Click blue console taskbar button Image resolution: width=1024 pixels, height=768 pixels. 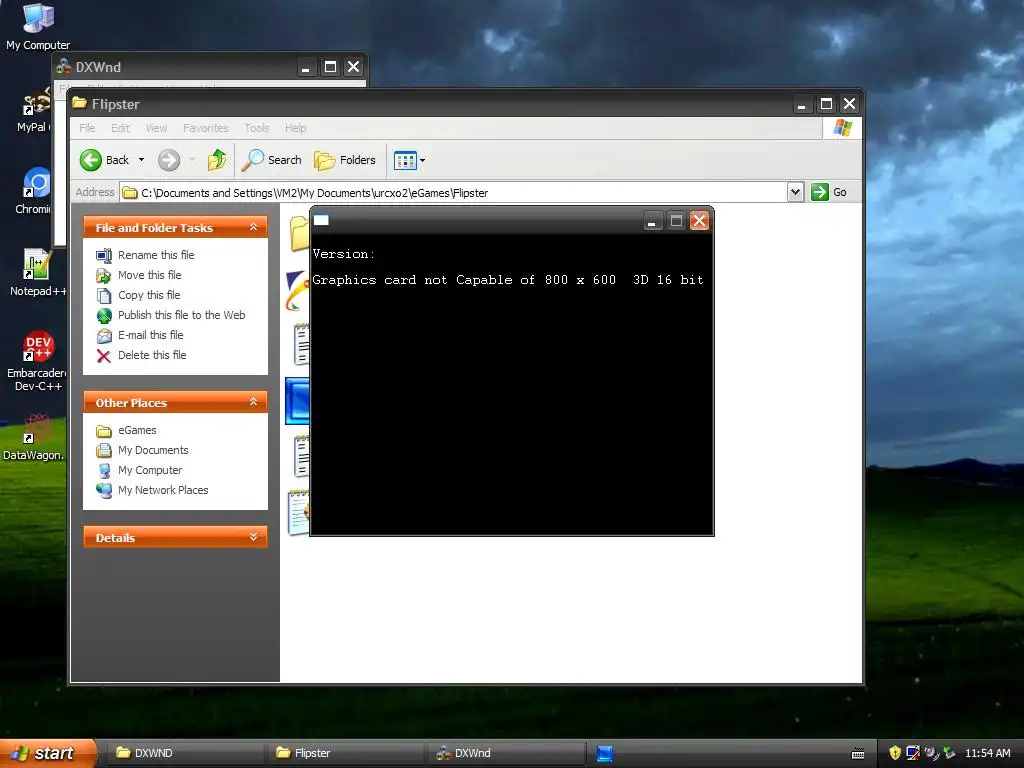[605, 754]
